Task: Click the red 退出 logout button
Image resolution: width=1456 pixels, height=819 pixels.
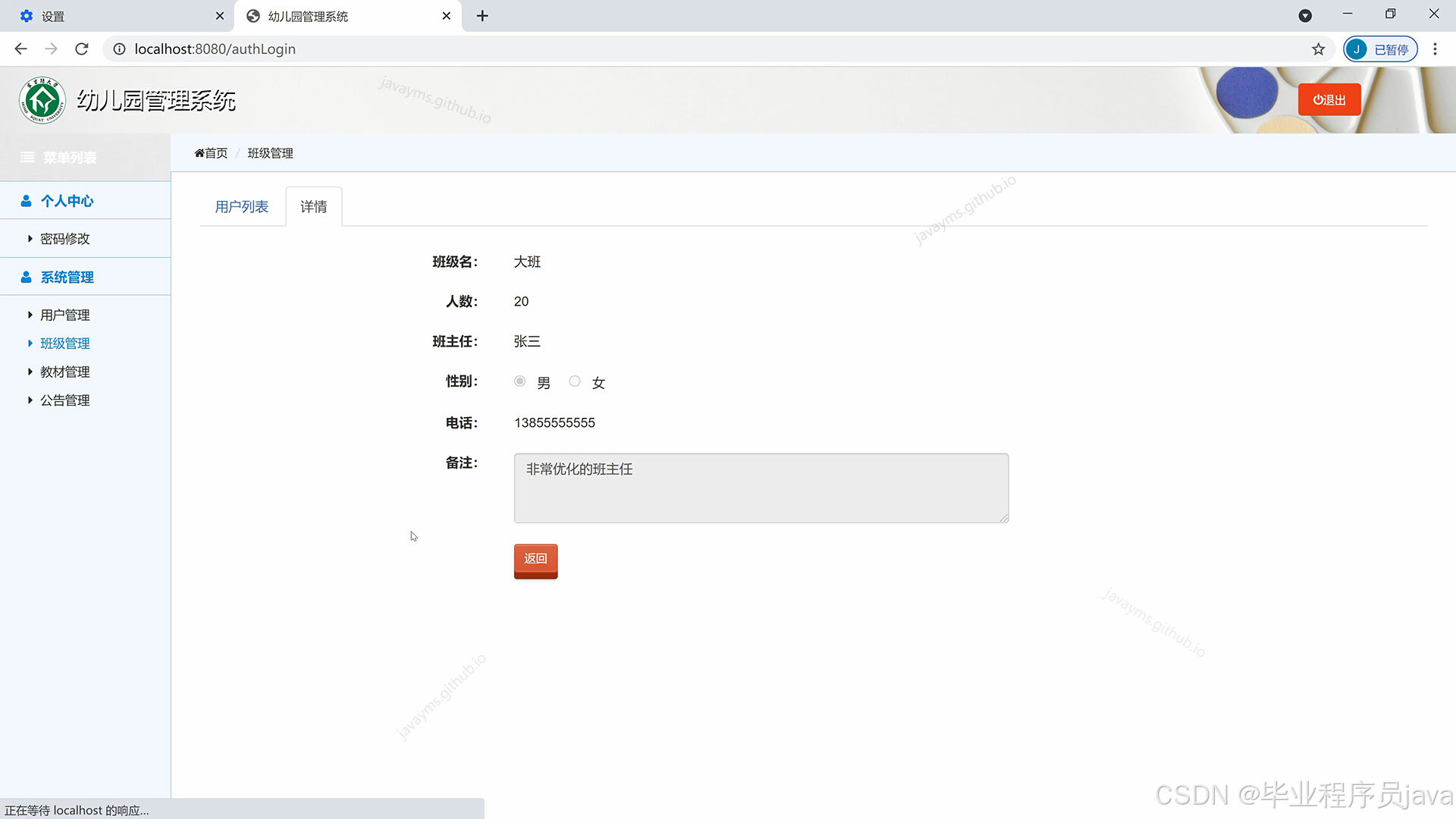Action: 1329,100
